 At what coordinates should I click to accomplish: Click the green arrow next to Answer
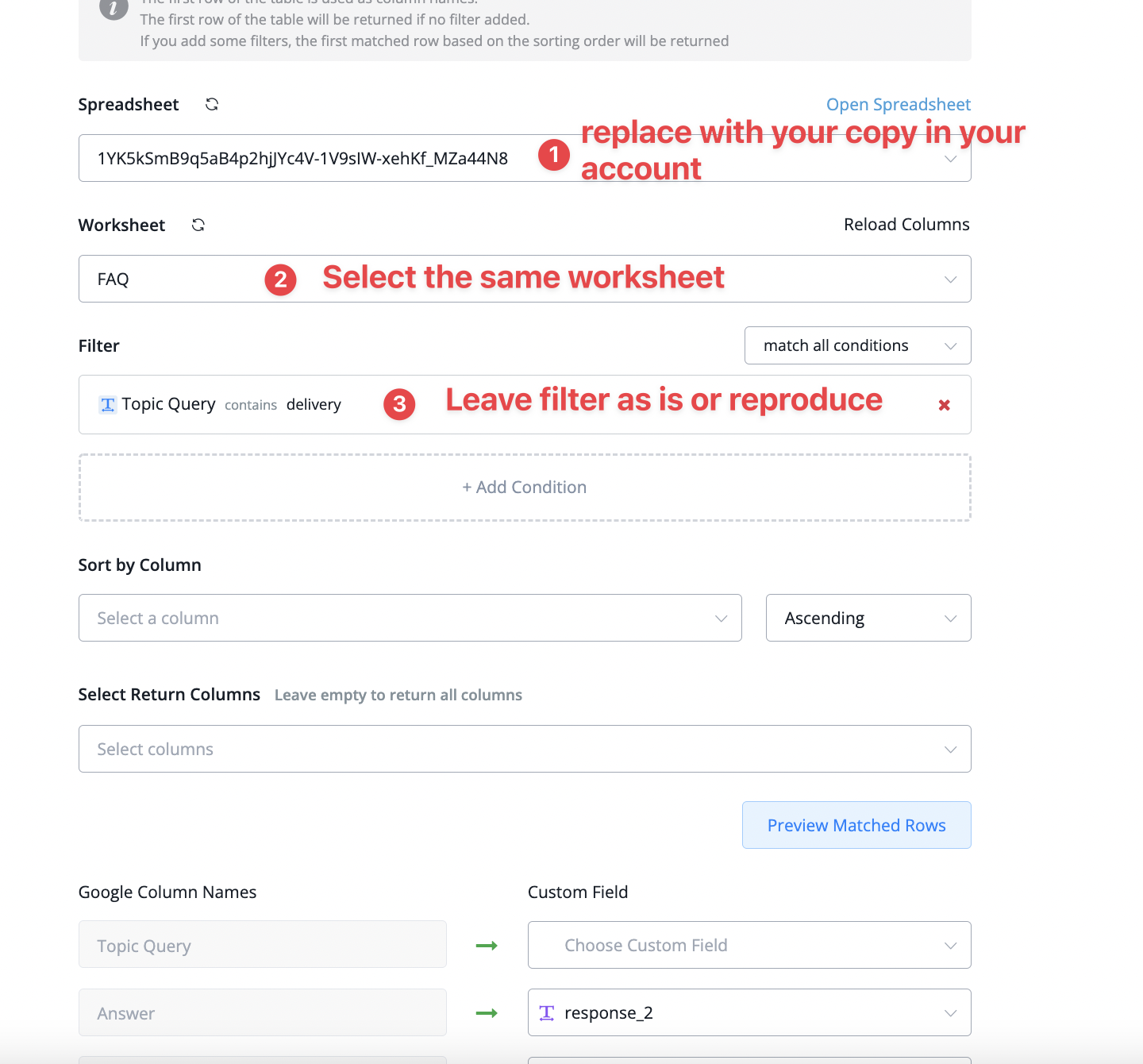(487, 1012)
